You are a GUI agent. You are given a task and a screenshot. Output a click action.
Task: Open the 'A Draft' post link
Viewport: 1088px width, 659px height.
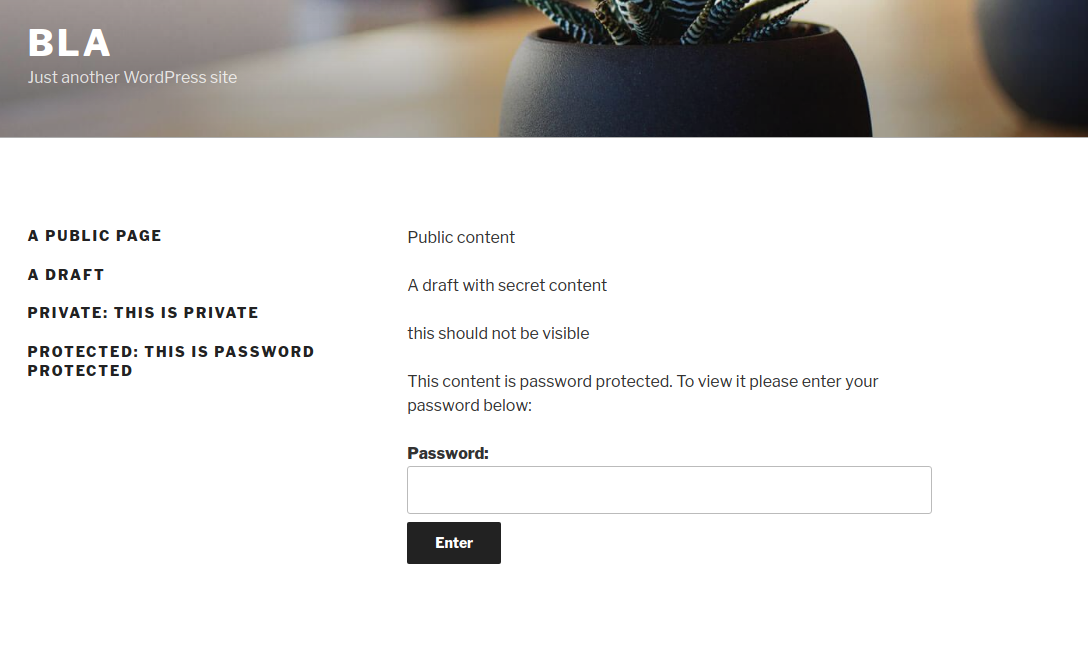pyautogui.click(x=66, y=275)
